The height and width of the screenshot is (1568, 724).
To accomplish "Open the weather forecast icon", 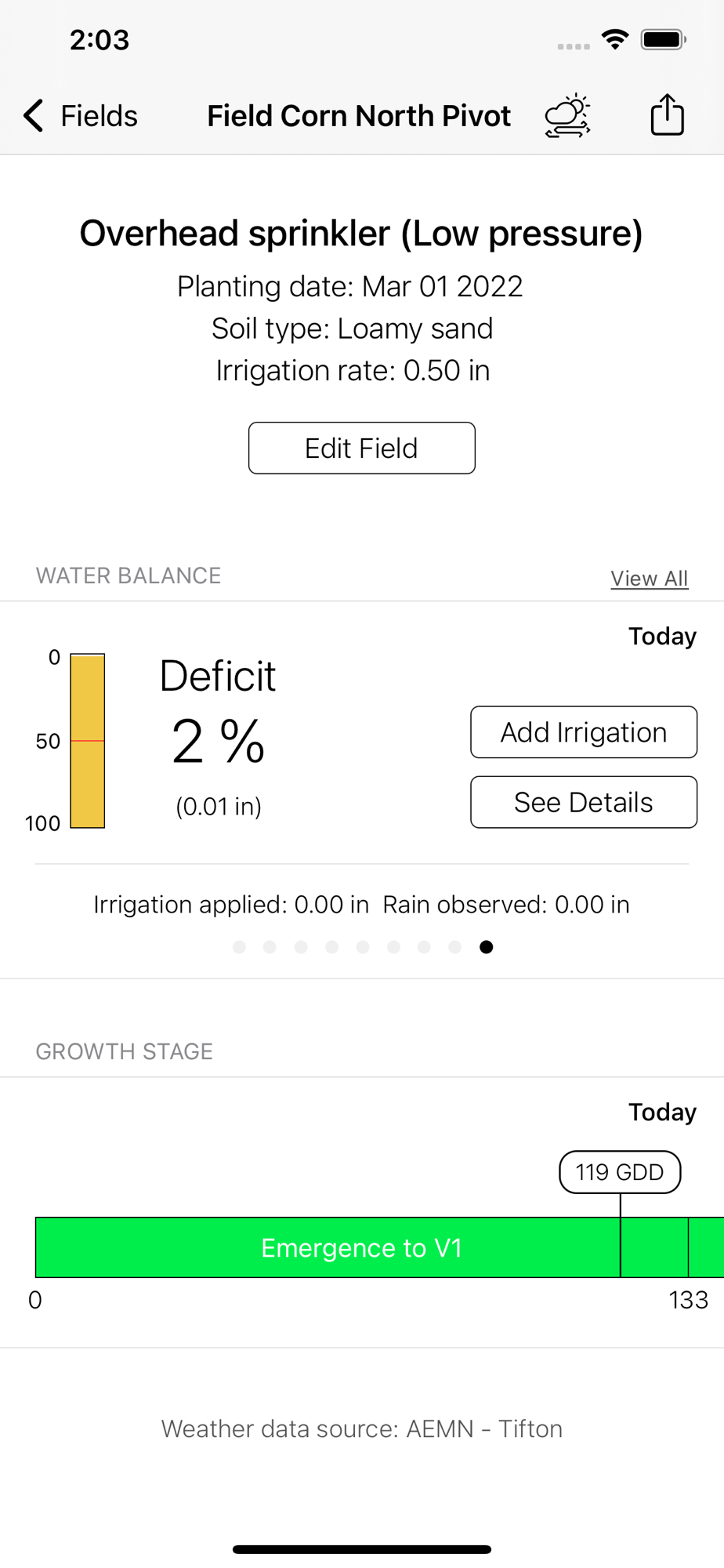I will [567, 116].
